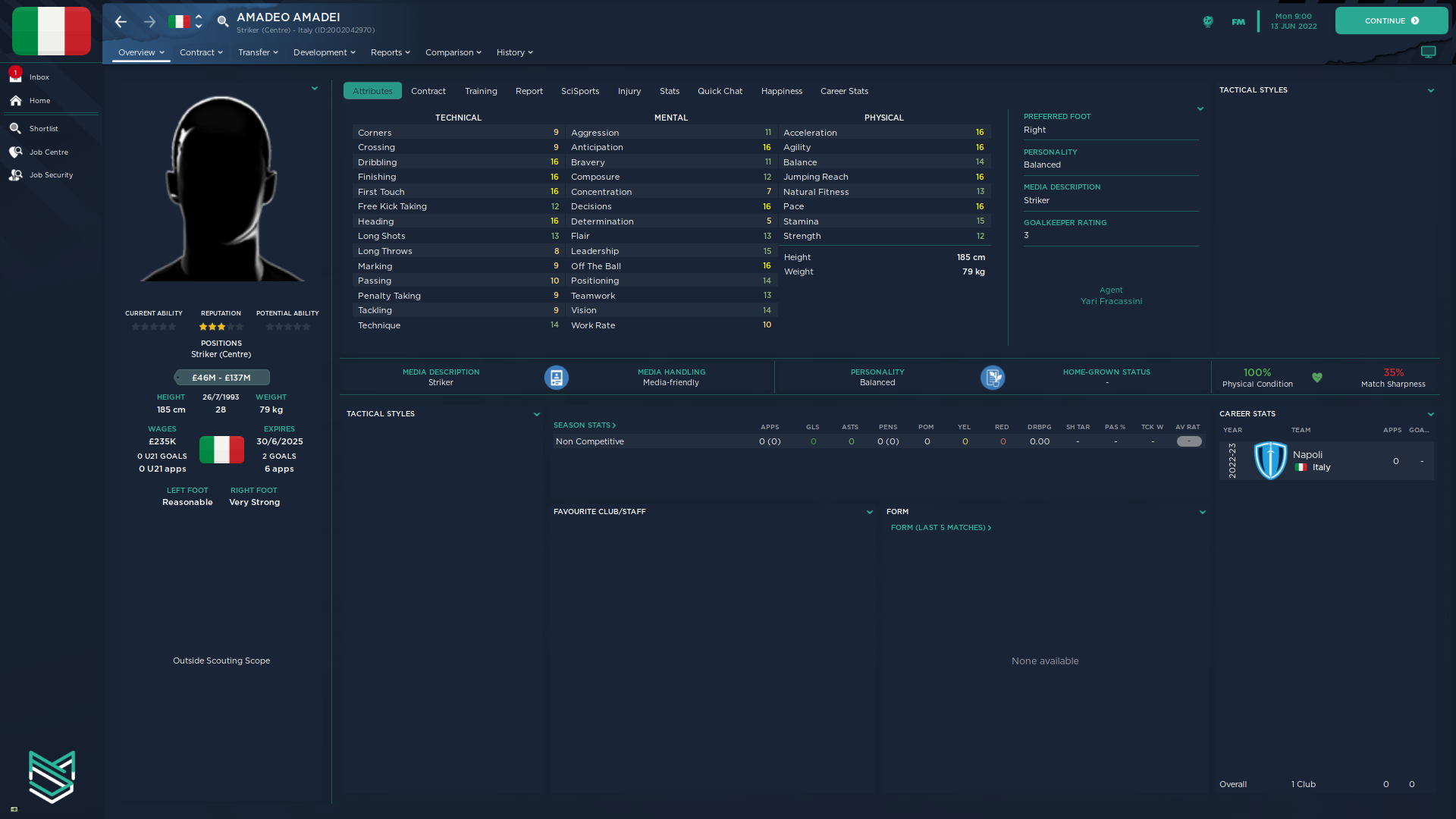Screen dimensions: 1456x819
Task: Click the personality icon beside Balanced
Action: pos(992,377)
